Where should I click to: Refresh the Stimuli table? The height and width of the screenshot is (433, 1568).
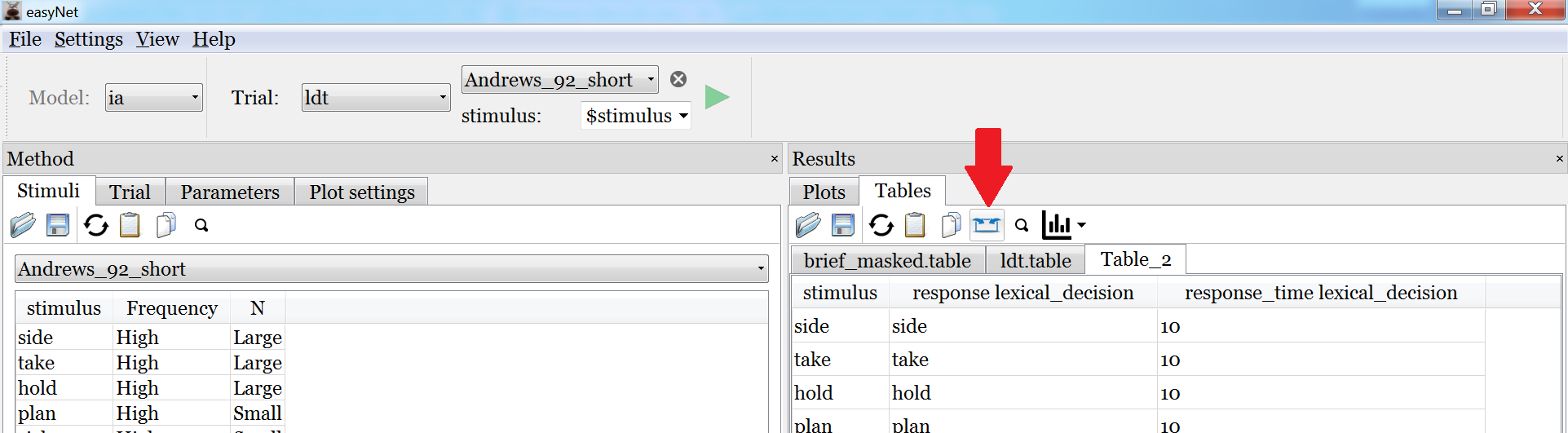click(x=95, y=225)
